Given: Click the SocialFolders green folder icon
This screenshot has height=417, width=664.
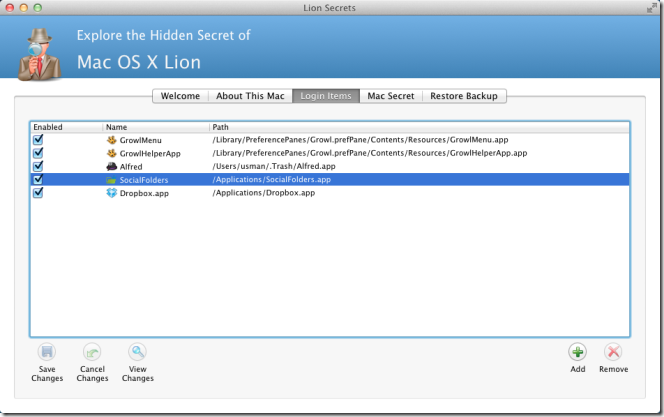Looking at the screenshot, I should click(111, 180).
